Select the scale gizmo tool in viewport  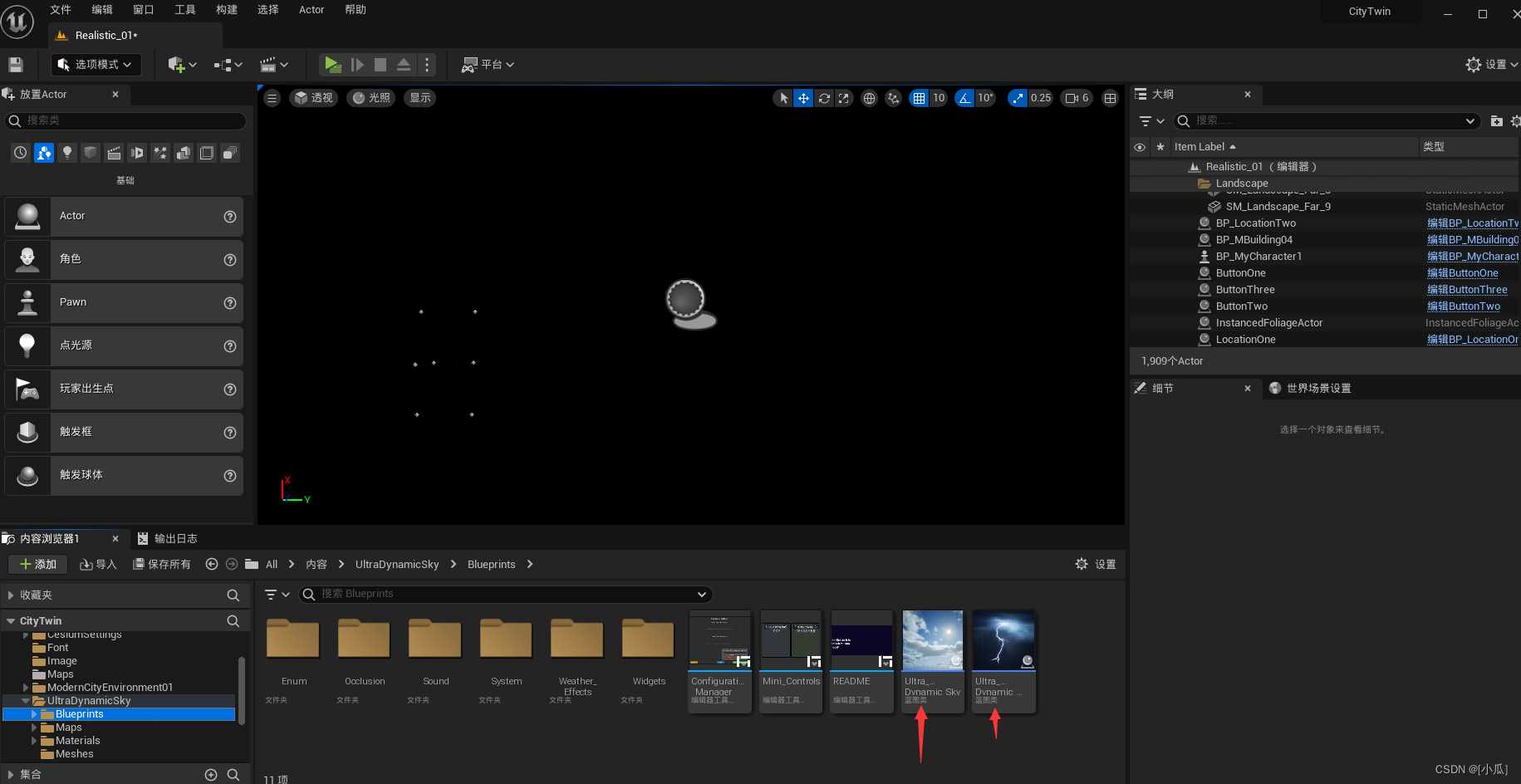click(x=844, y=98)
